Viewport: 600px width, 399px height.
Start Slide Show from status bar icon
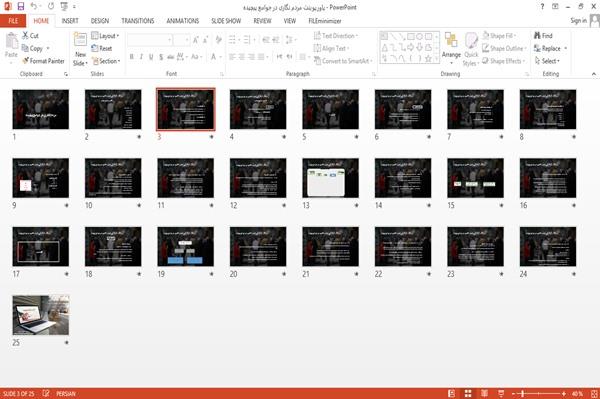tap(501, 393)
